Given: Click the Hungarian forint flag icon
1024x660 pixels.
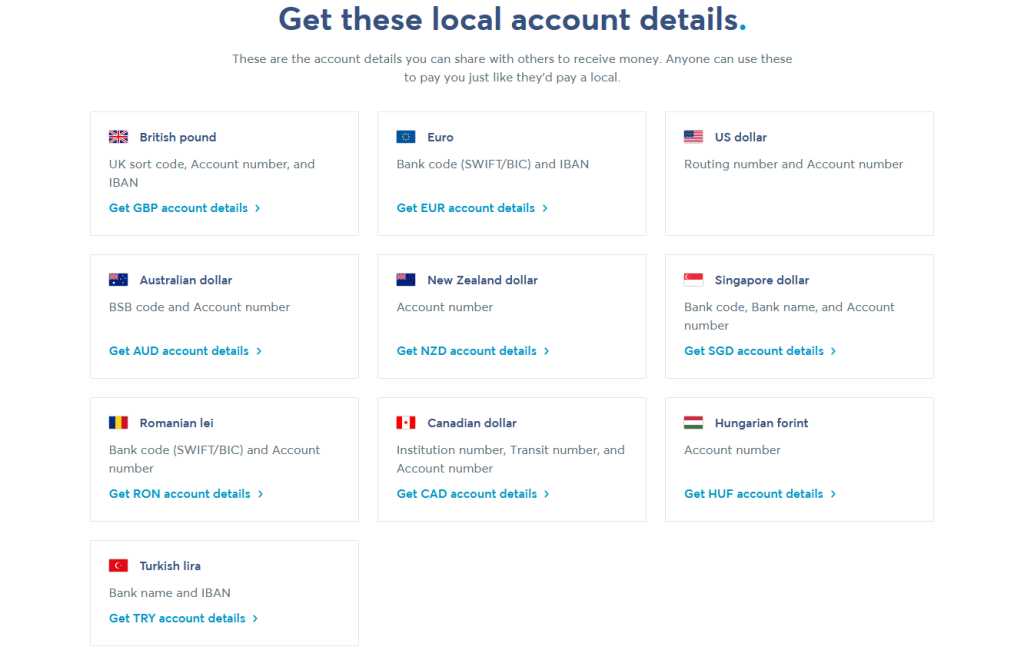Looking at the screenshot, I should (x=693, y=423).
